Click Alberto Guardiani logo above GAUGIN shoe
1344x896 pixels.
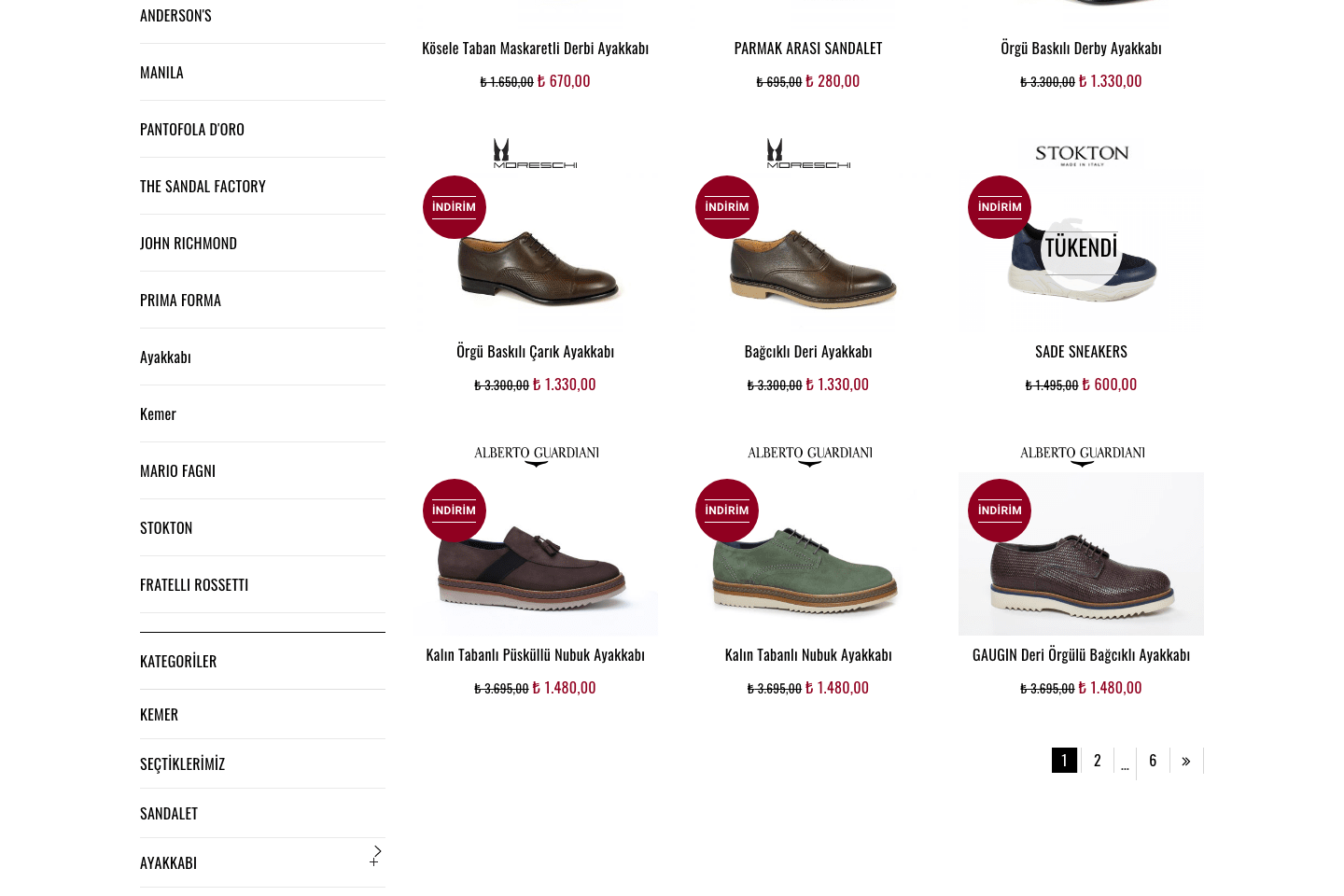(x=1082, y=455)
